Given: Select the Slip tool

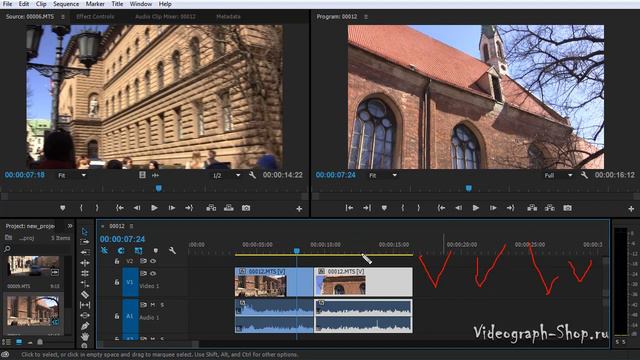Looking at the screenshot, I should click(84, 305).
